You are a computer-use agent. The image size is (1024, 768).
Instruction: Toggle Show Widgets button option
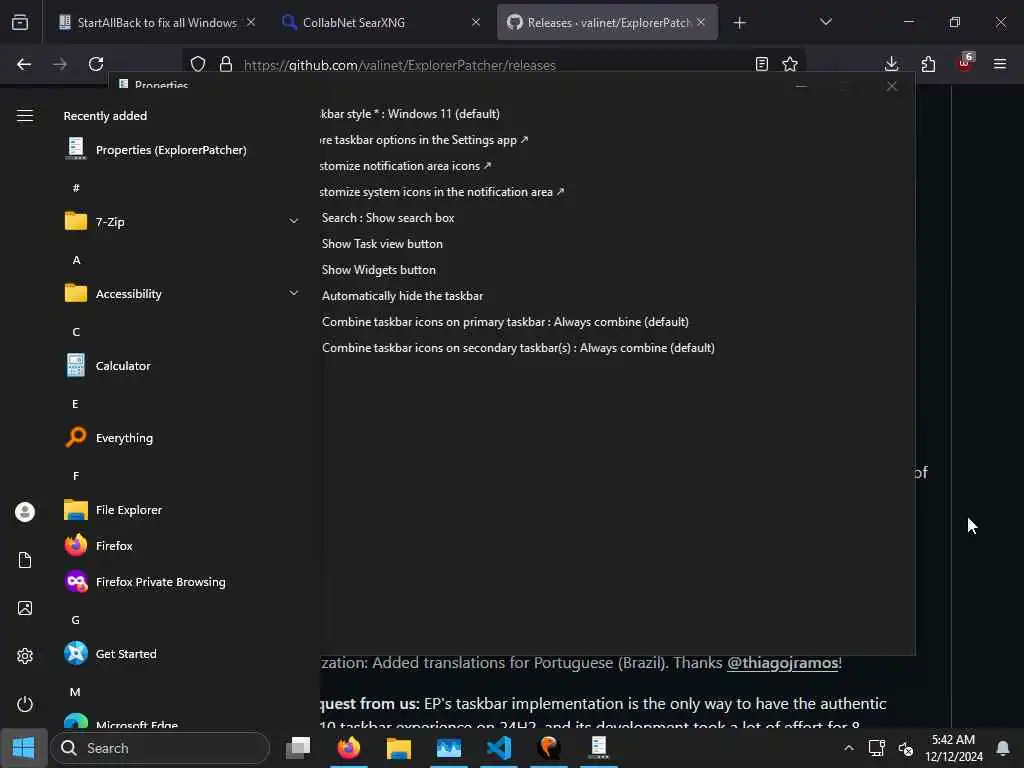pos(379,270)
